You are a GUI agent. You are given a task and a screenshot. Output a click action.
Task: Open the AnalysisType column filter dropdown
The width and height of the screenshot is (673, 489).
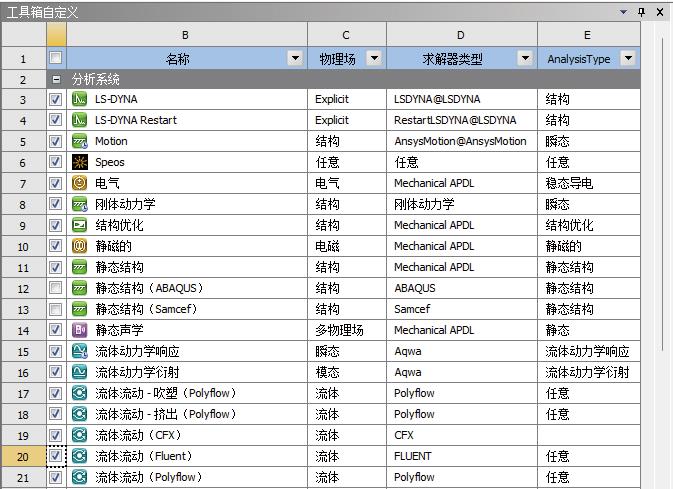[628, 58]
